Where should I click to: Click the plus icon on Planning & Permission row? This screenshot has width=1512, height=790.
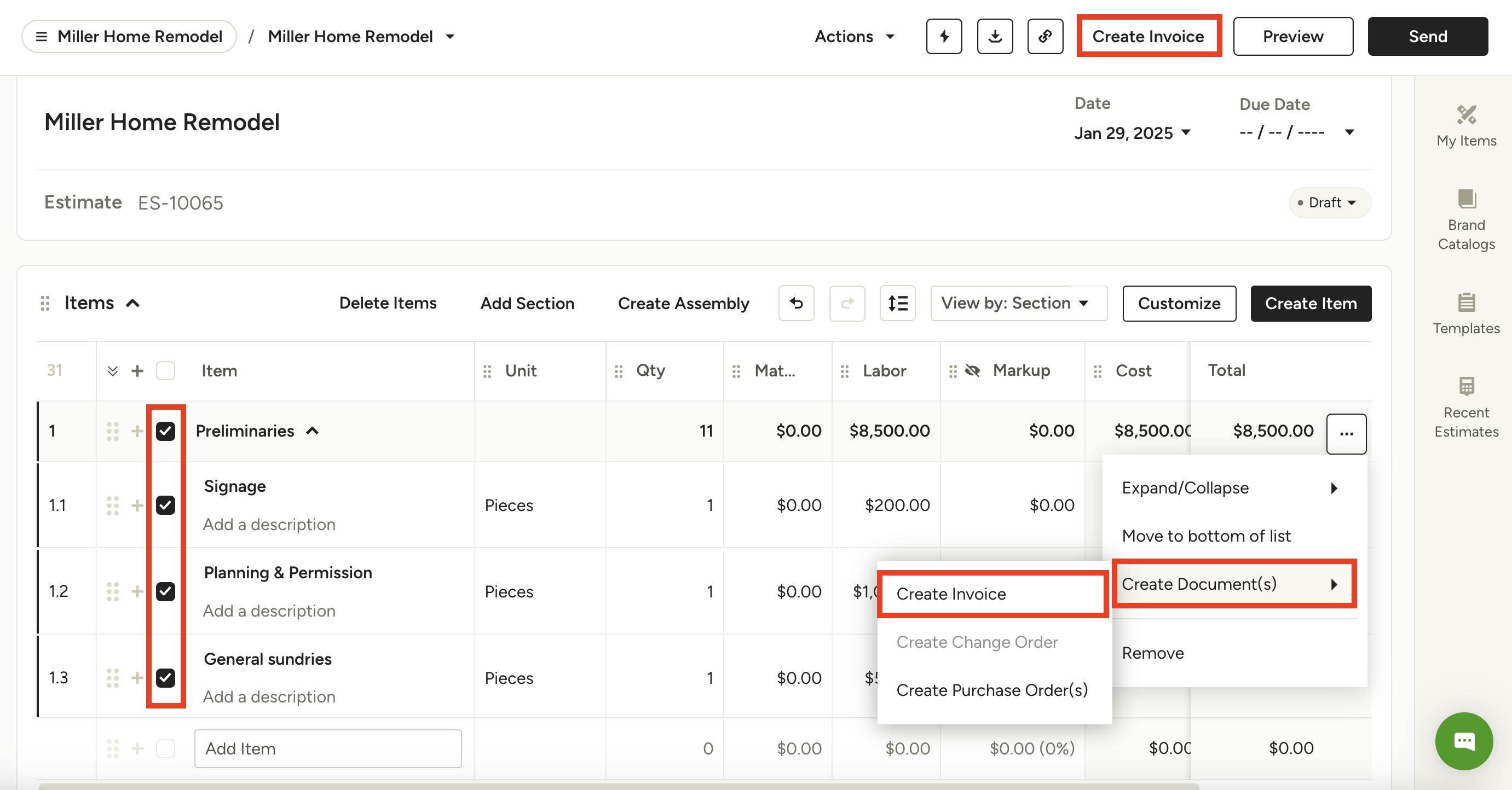tap(137, 591)
